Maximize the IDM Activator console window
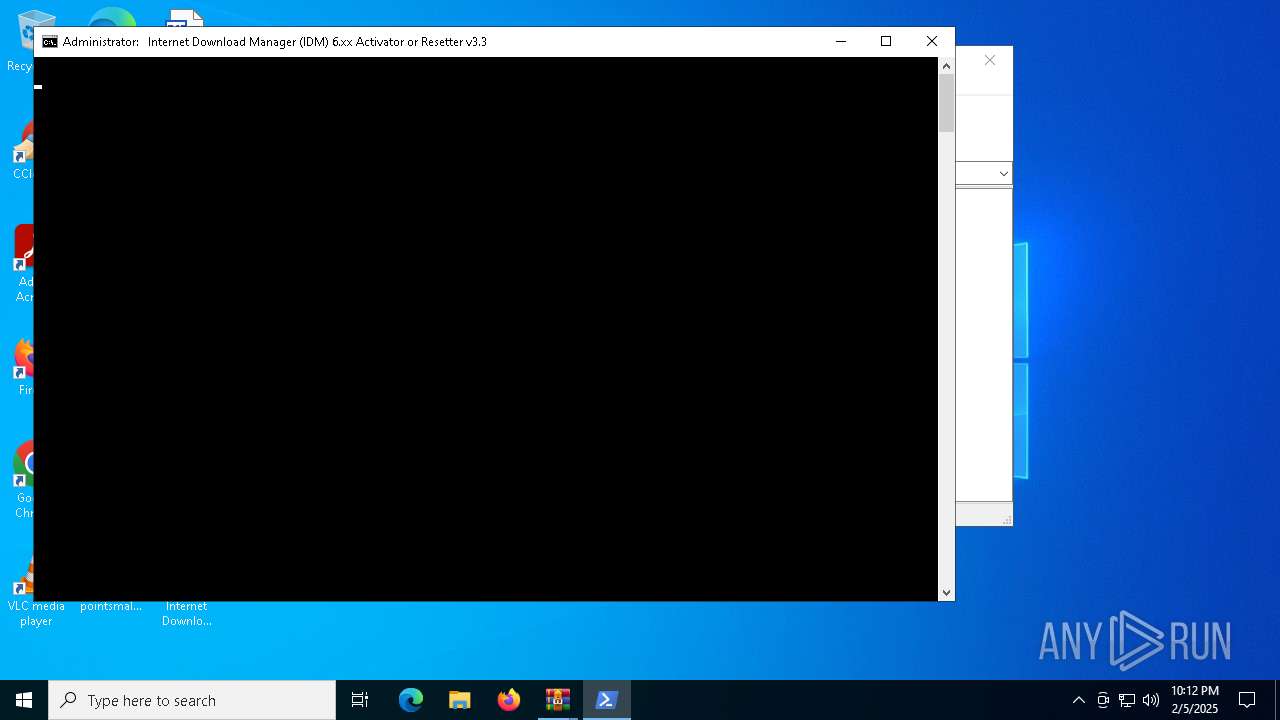The height and width of the screenshot is (720, 1280). click(x=886, y=41)
